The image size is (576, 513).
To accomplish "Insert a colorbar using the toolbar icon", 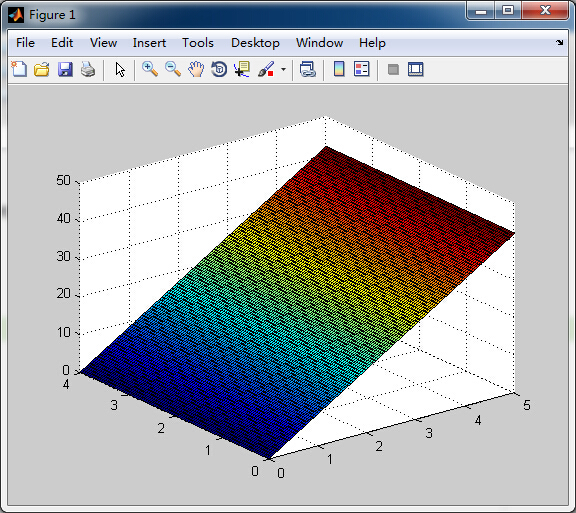I will pos(339,69).
